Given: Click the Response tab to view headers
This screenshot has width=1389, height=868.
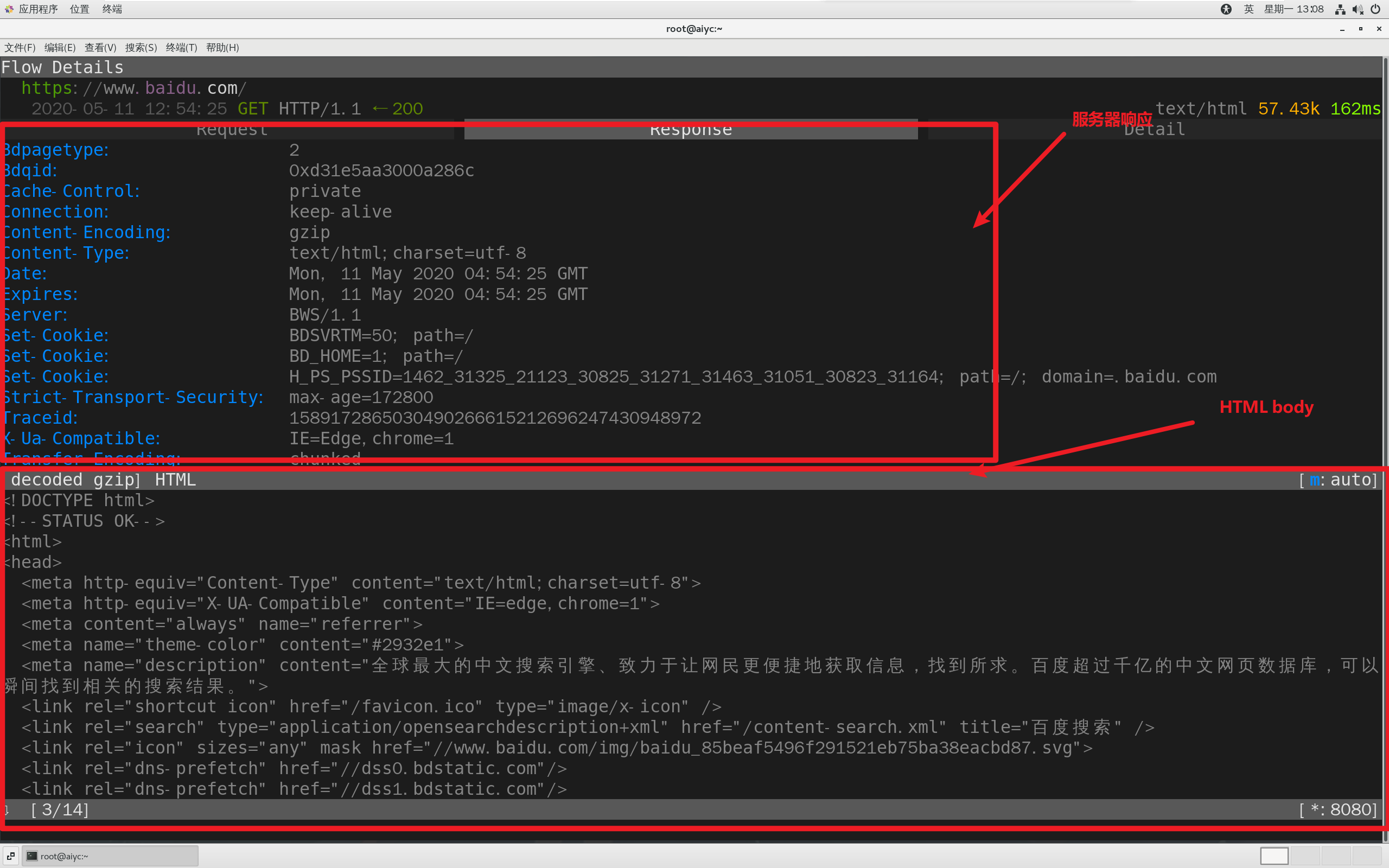Looking at the screenshot, I should (x=690, y=129).
